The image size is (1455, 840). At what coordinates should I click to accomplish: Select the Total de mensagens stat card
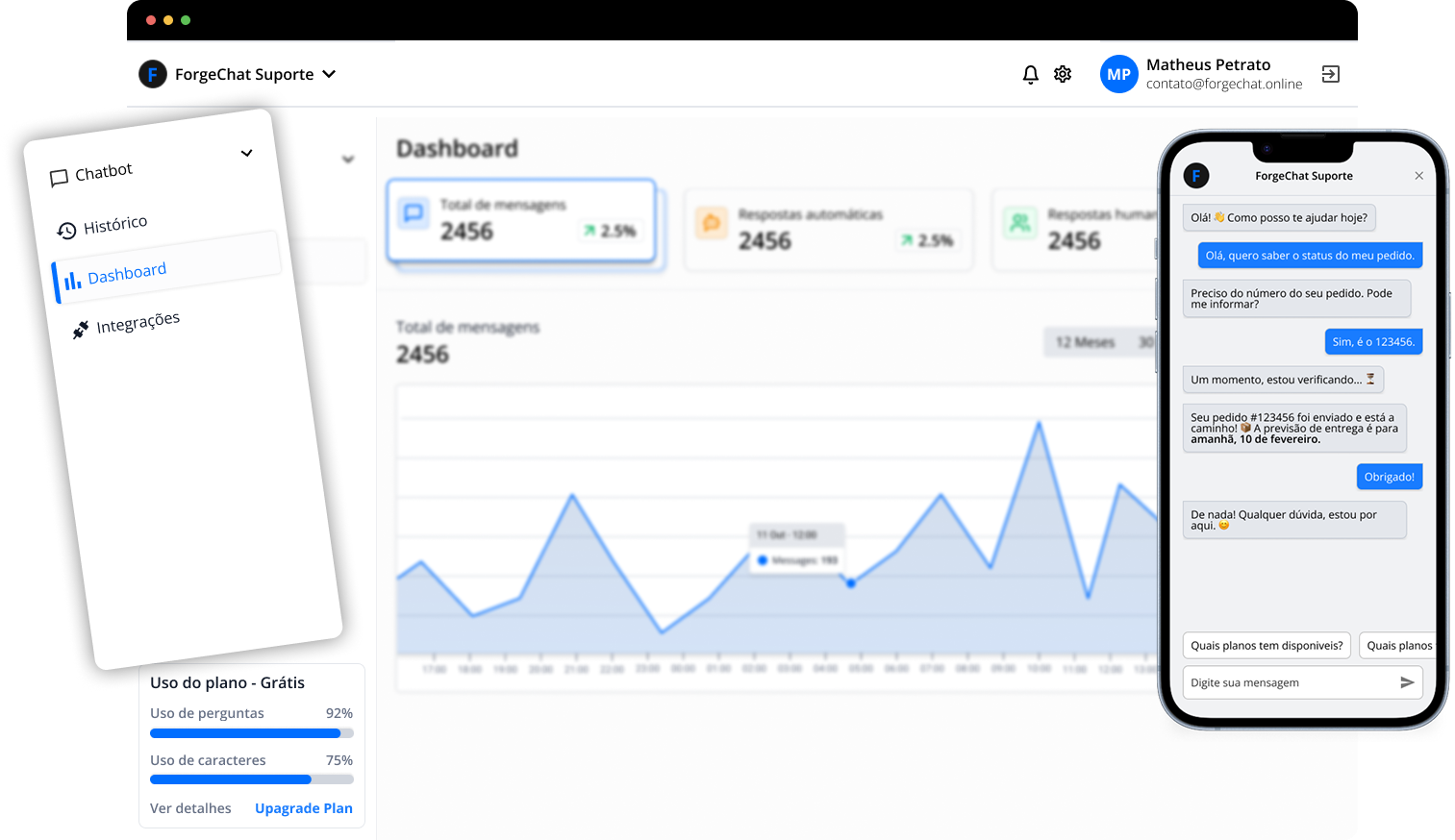[521, 220]
